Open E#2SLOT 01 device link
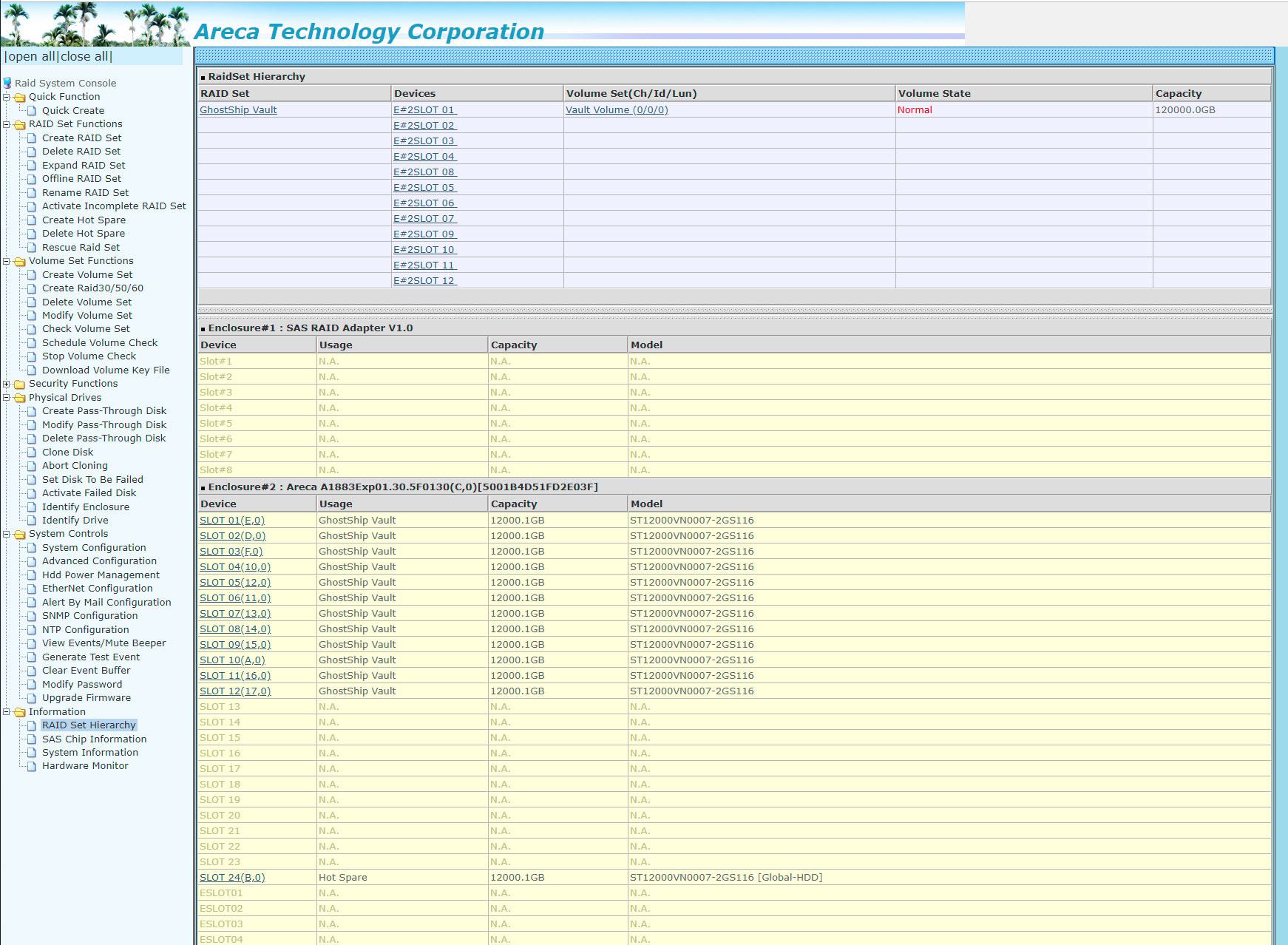The image size is (1288, 945). tap(424, 110)
